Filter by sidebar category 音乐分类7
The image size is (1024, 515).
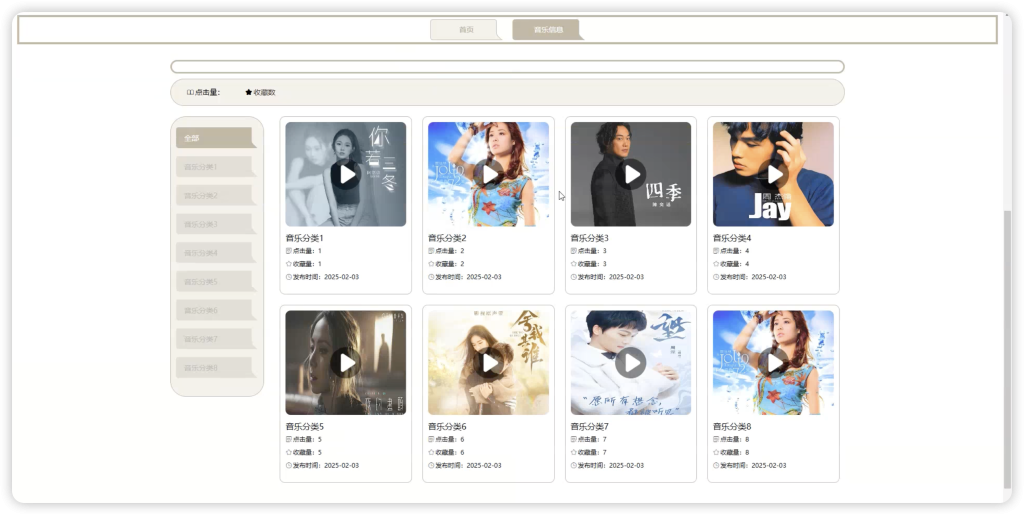216,339
